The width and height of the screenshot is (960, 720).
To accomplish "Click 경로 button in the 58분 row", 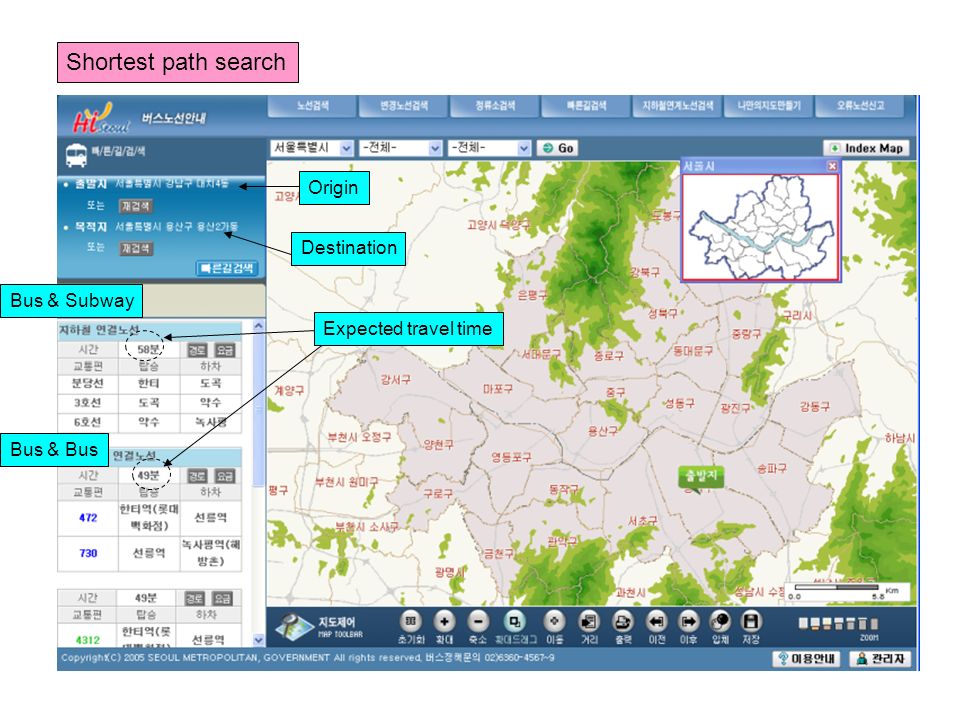I will tap(197, 350).
